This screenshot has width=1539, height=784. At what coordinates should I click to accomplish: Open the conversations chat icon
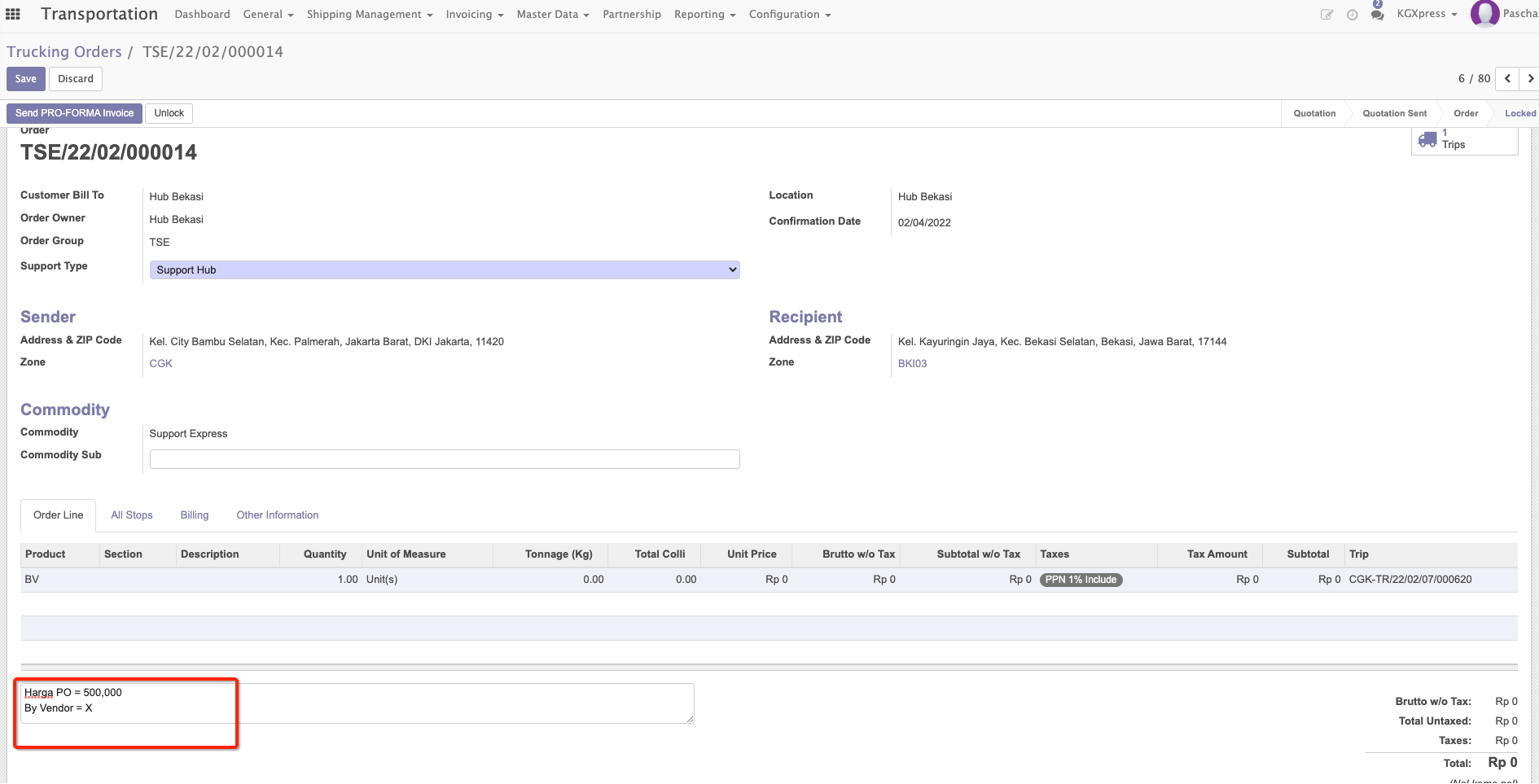pos(1377,14)
